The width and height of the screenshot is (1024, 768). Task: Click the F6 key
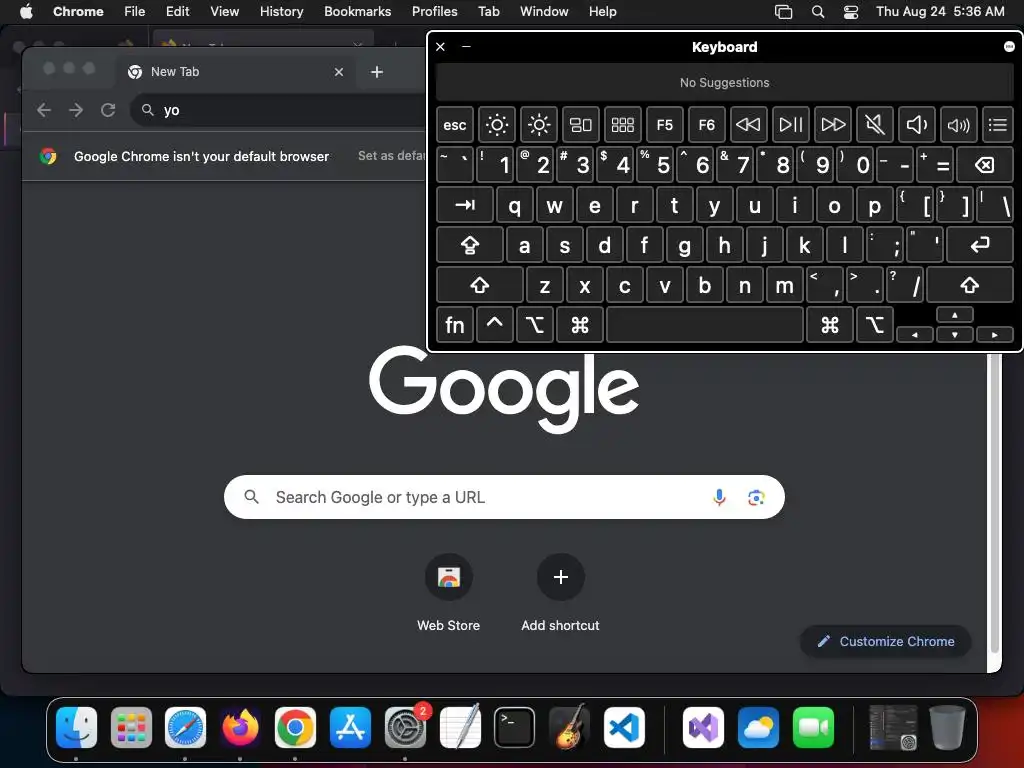tap(707, 125)
